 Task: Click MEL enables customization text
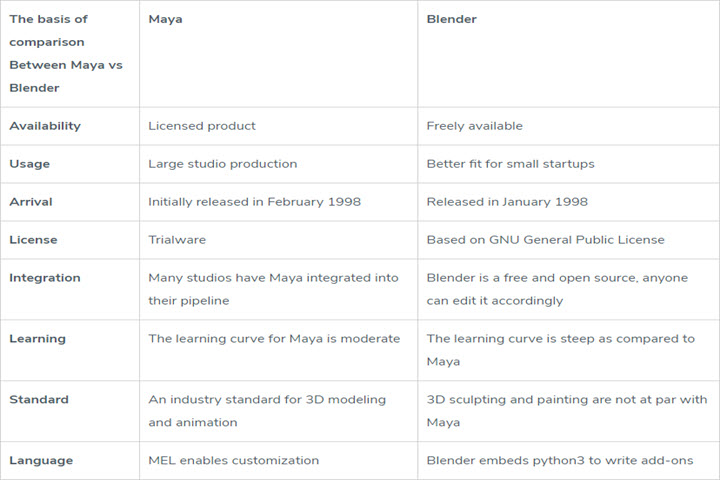(233, 461)
